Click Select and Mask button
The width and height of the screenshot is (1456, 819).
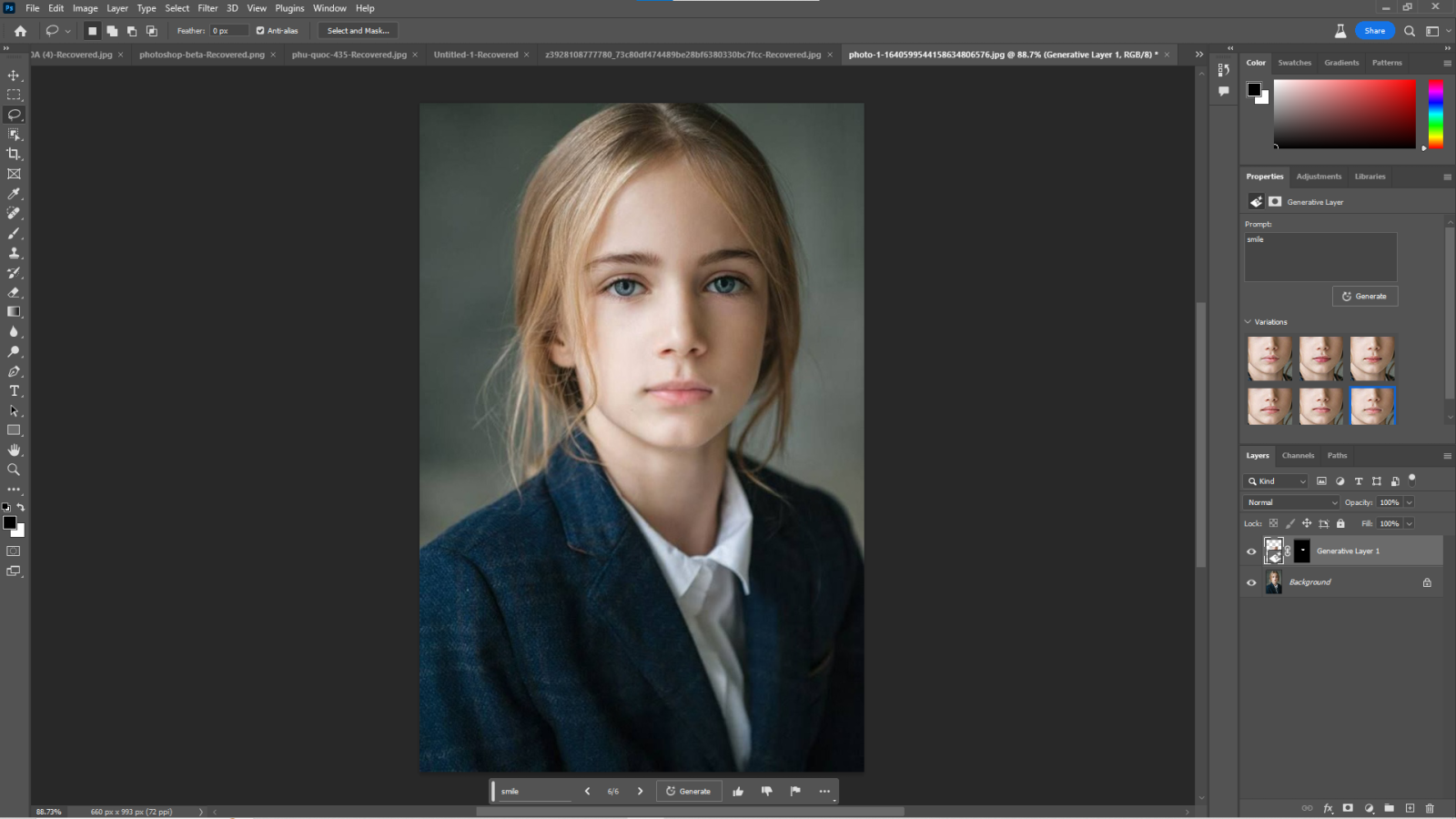[358, 31]
